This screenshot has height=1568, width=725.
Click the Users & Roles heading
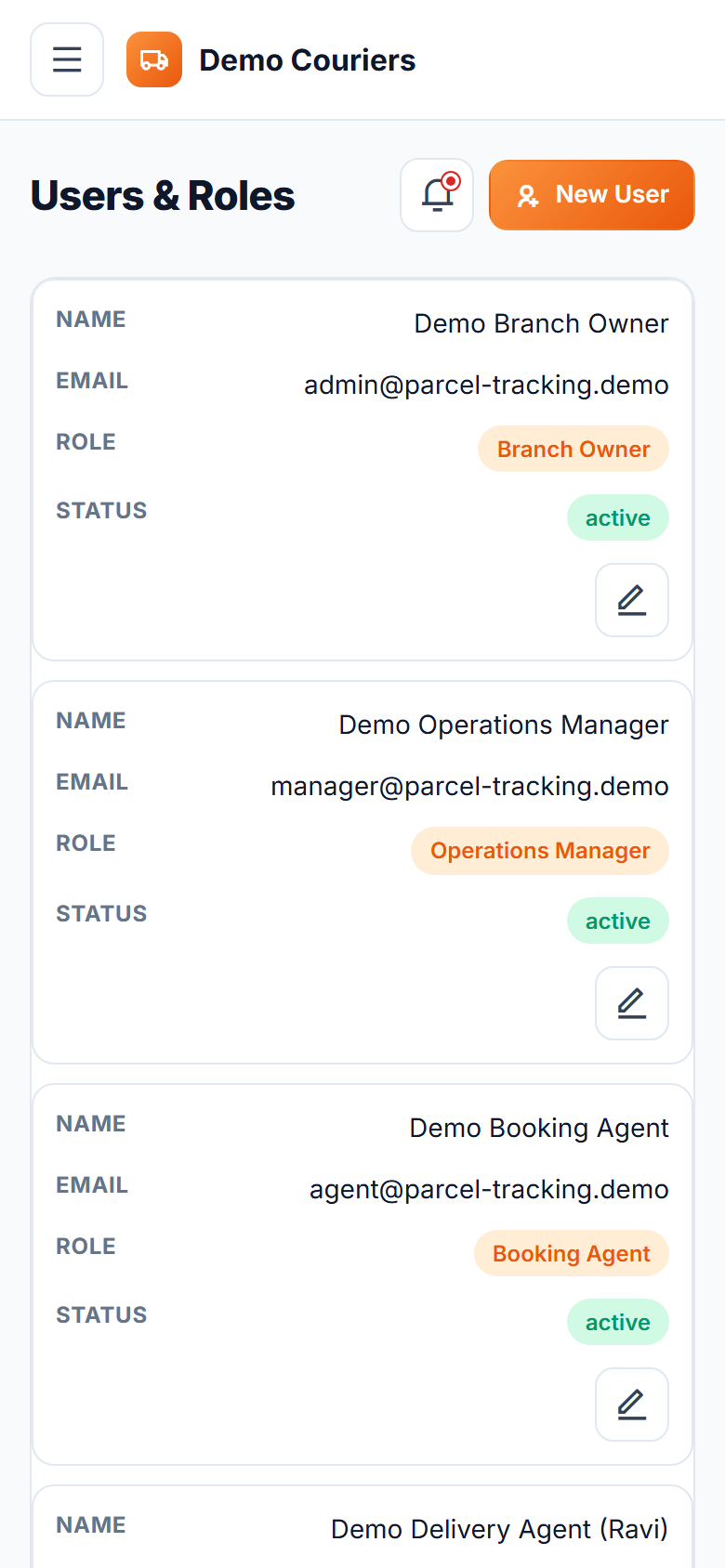(x=163, y=196)
